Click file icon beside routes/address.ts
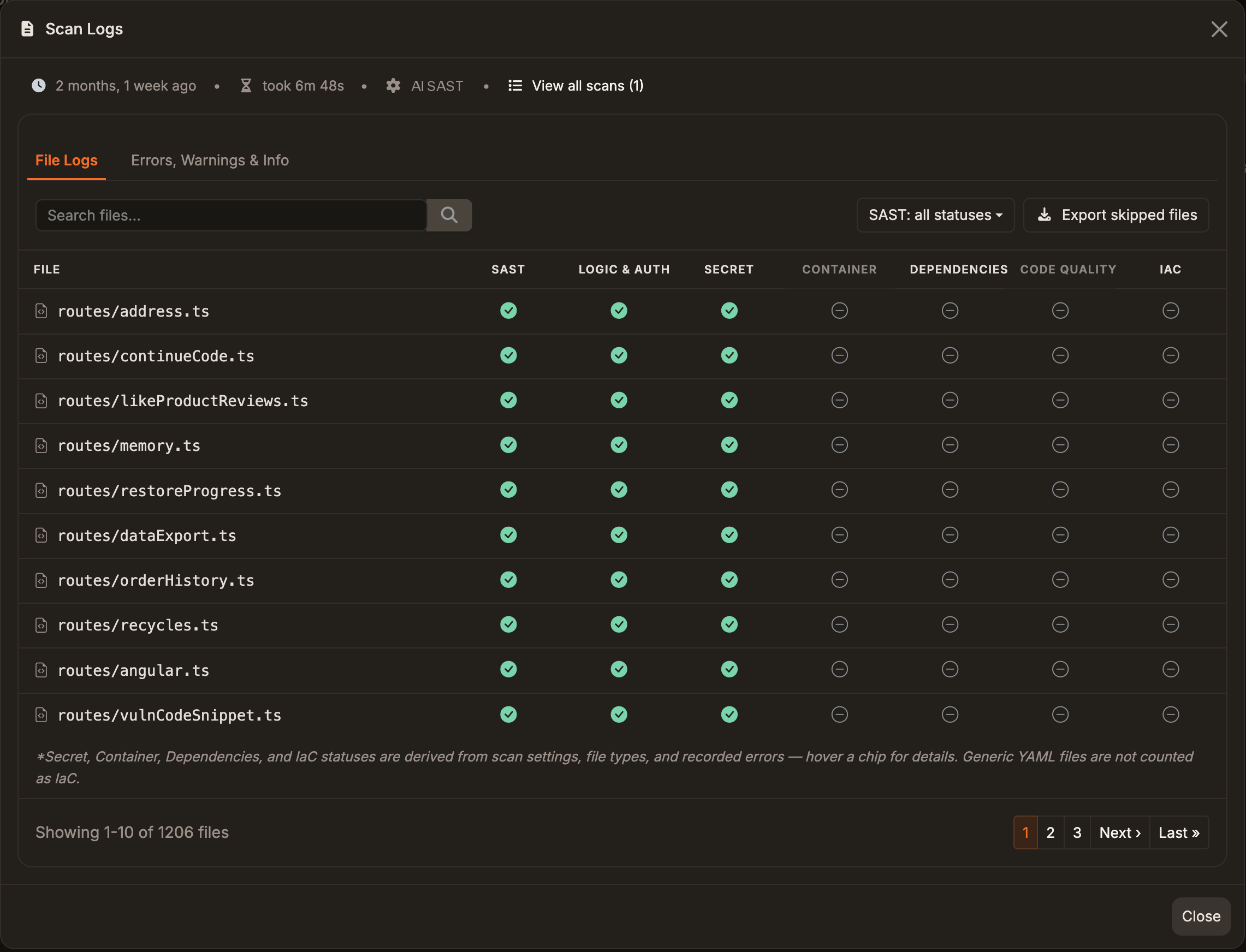1246x952 pixels. click(41, 311)
